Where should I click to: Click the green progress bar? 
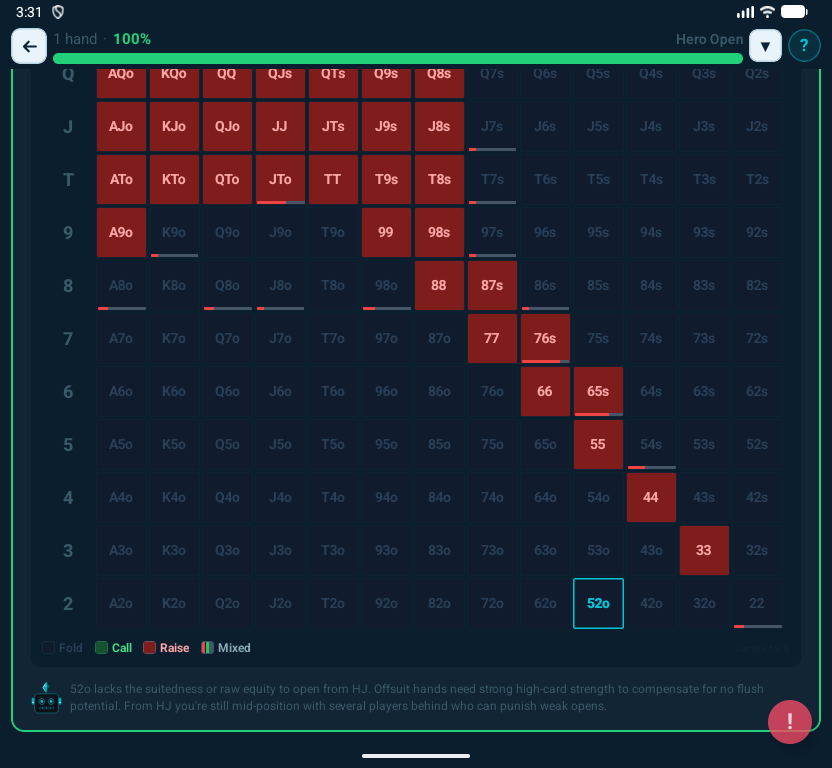tap(397, 59)
